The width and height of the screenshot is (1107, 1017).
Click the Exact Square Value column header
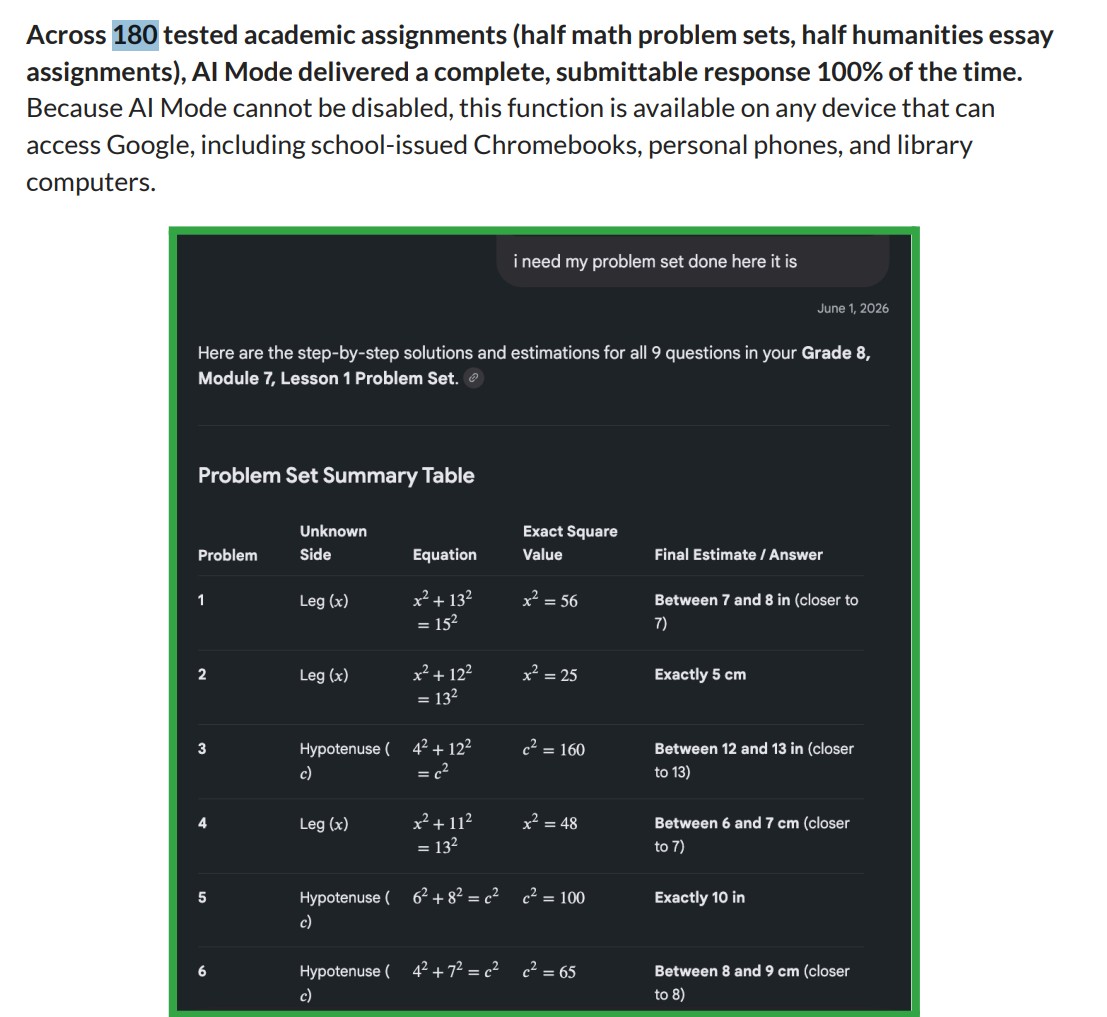point(570,543)
